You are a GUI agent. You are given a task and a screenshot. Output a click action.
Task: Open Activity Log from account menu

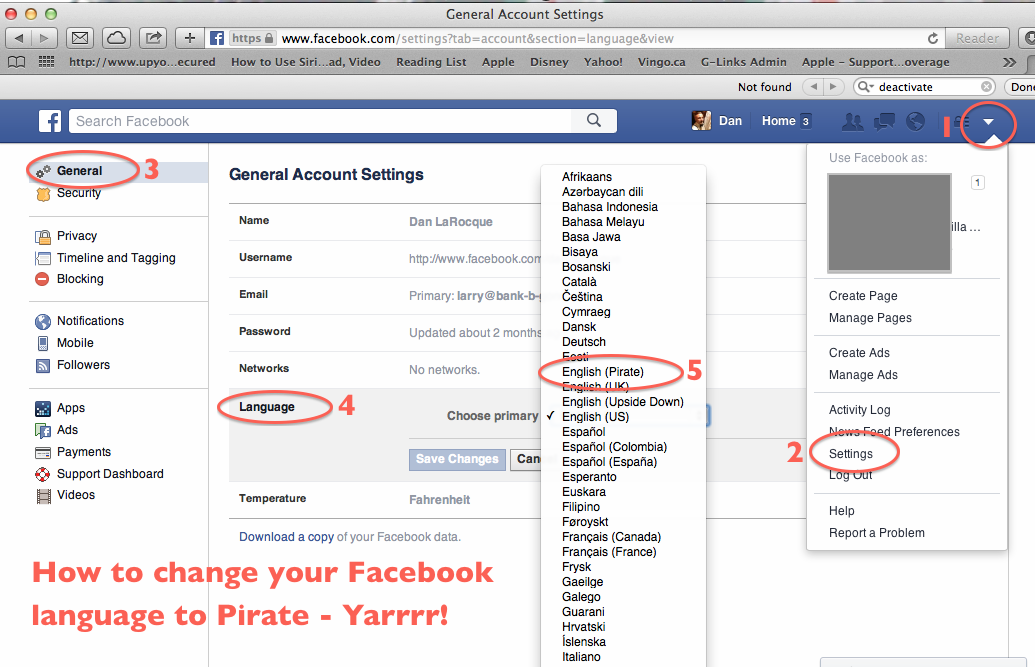pyautogui.click(x=859, y=409)
